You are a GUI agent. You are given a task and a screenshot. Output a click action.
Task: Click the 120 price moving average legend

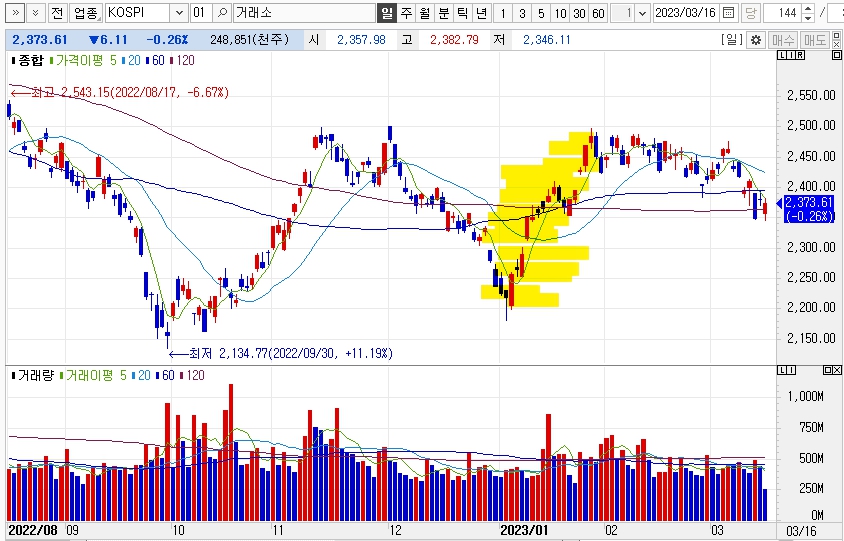(x=182, y=60)
